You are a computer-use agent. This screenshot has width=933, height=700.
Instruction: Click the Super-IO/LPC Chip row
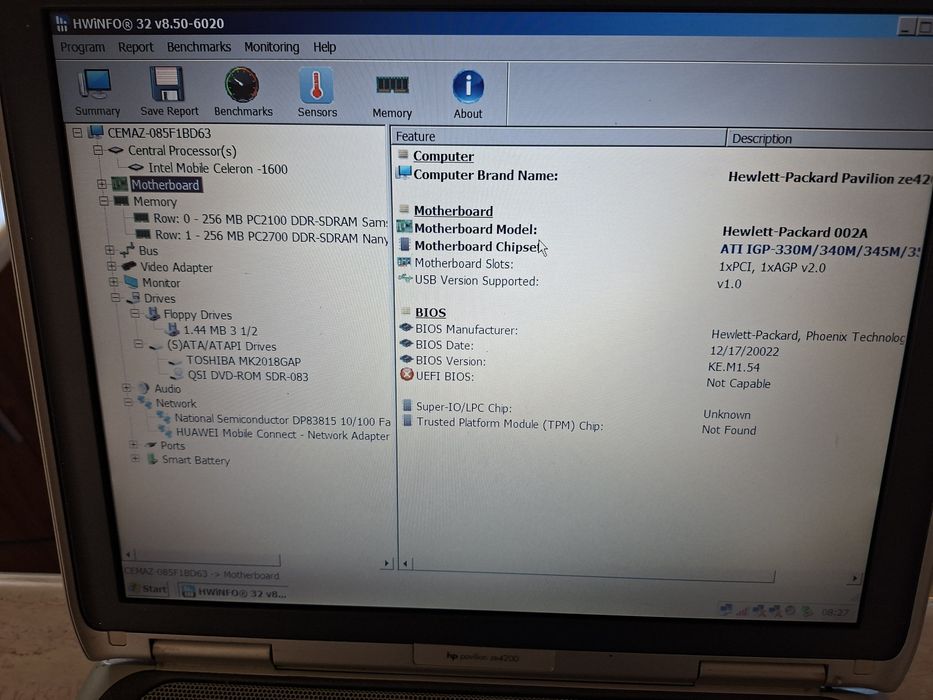(577, 410)
